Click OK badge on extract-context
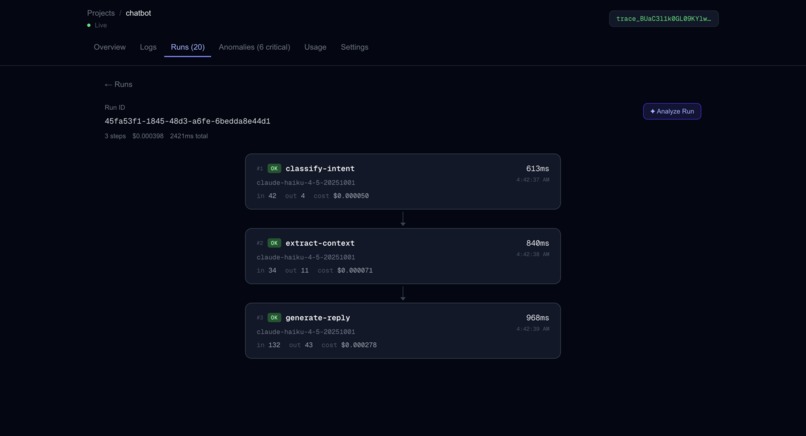 274,243
